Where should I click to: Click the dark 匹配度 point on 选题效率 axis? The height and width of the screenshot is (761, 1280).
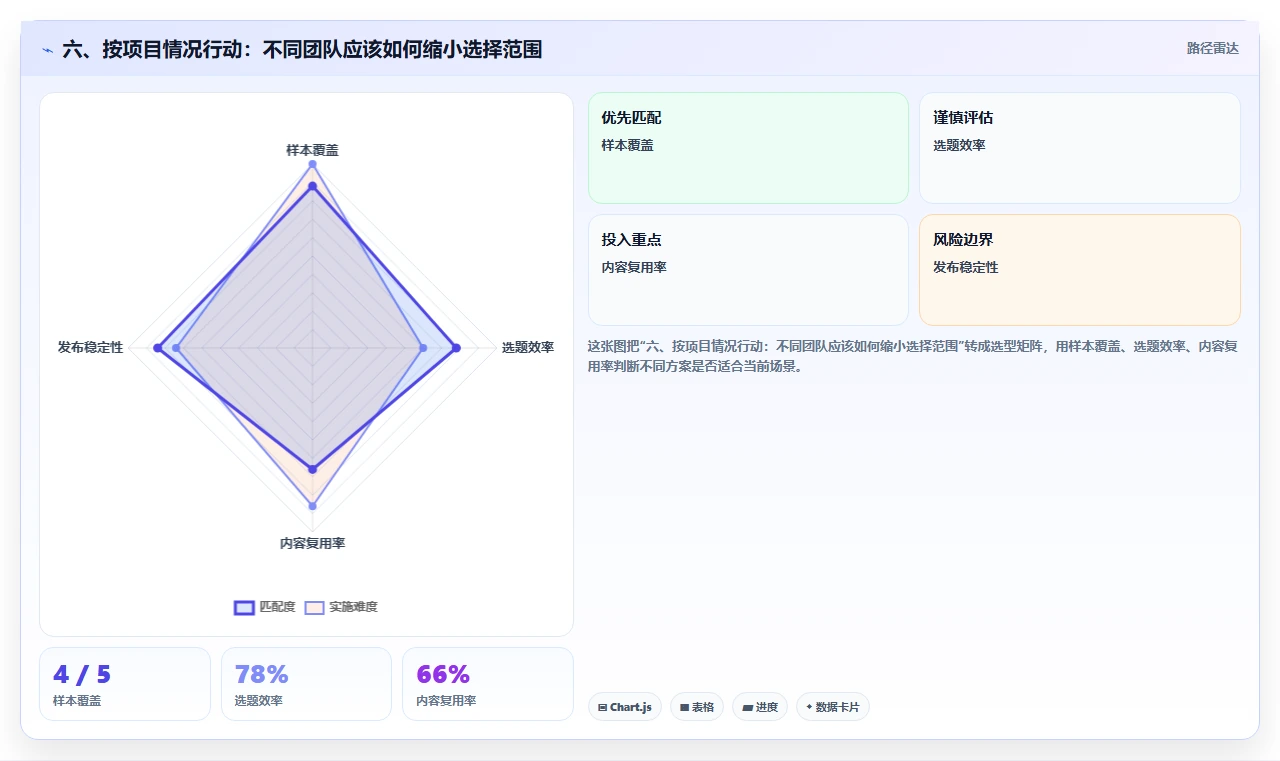click(x=456, y=348)
